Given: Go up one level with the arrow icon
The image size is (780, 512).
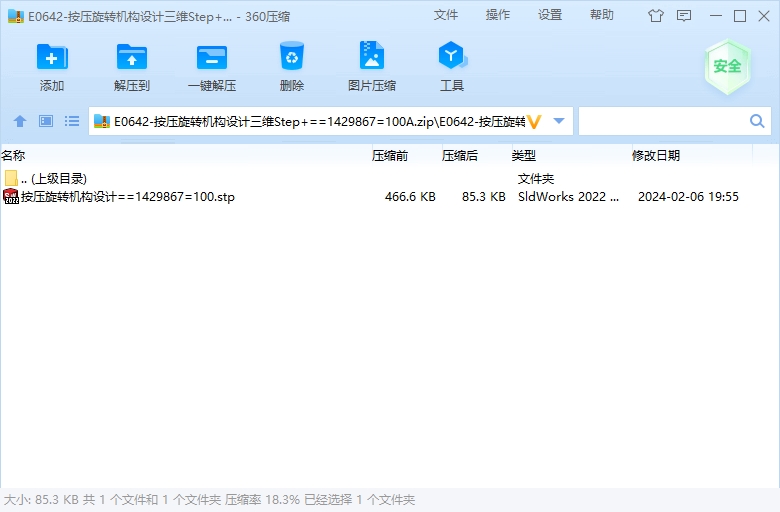Looking at the screenshot, I should click(x=20, y=121).
